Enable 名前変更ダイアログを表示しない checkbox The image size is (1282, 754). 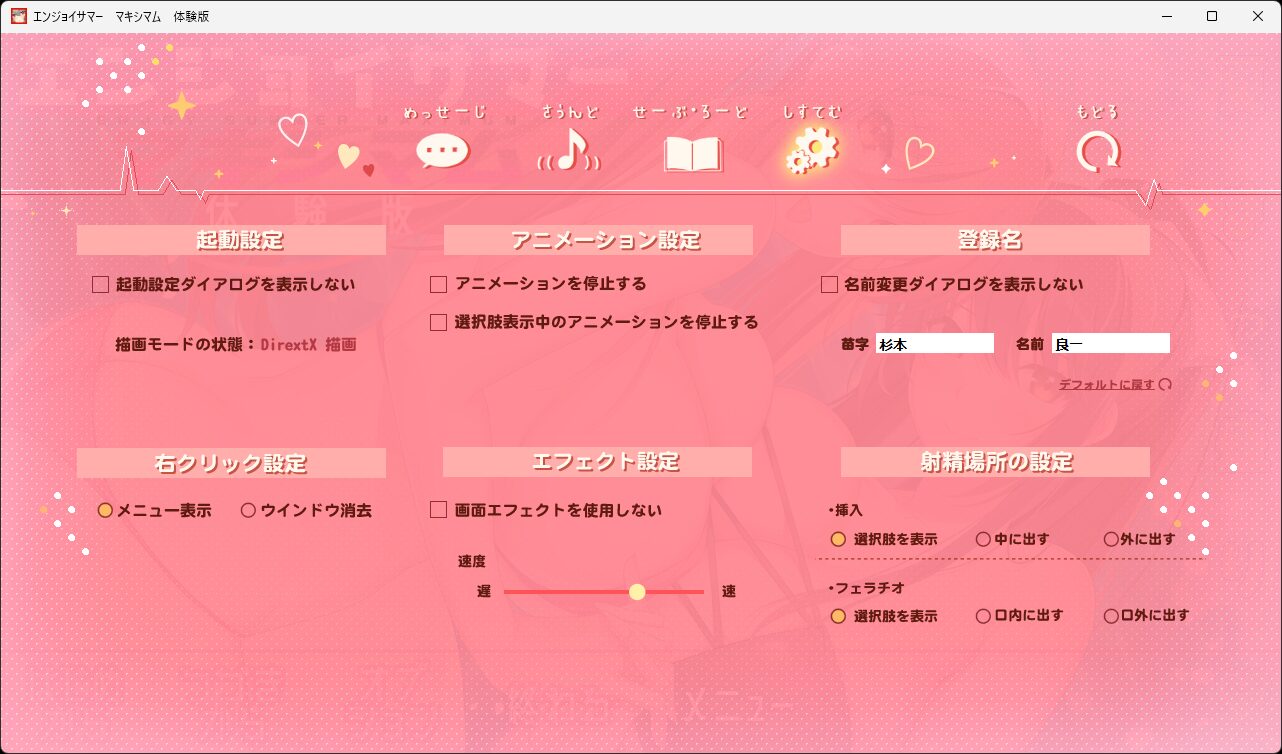829,285
